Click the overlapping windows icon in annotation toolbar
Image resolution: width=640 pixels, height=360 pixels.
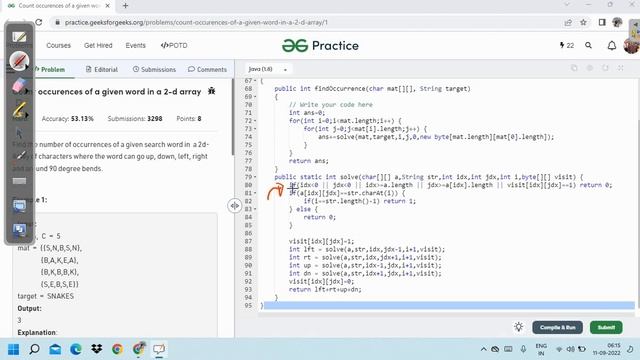click(x=19, y=230)
